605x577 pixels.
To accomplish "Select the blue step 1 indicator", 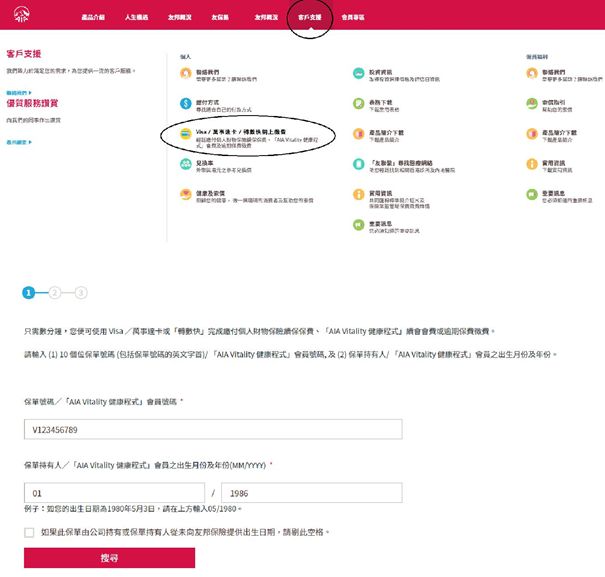I will [28, 293].
